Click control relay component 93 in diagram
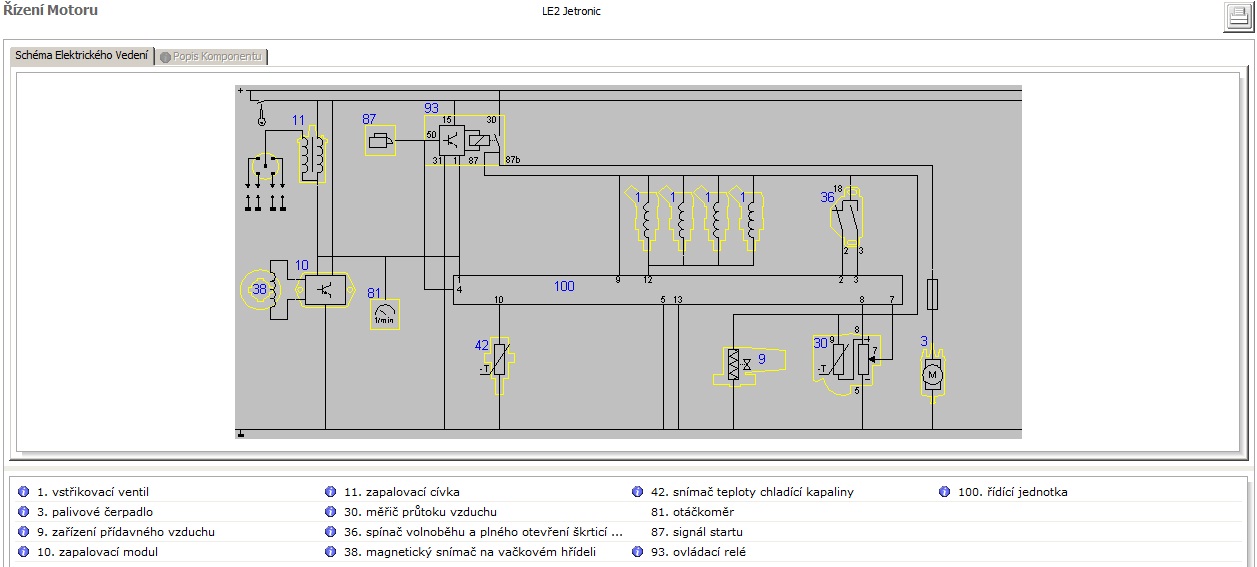This screenshot has height=567, width=1257. coord(465,140)
